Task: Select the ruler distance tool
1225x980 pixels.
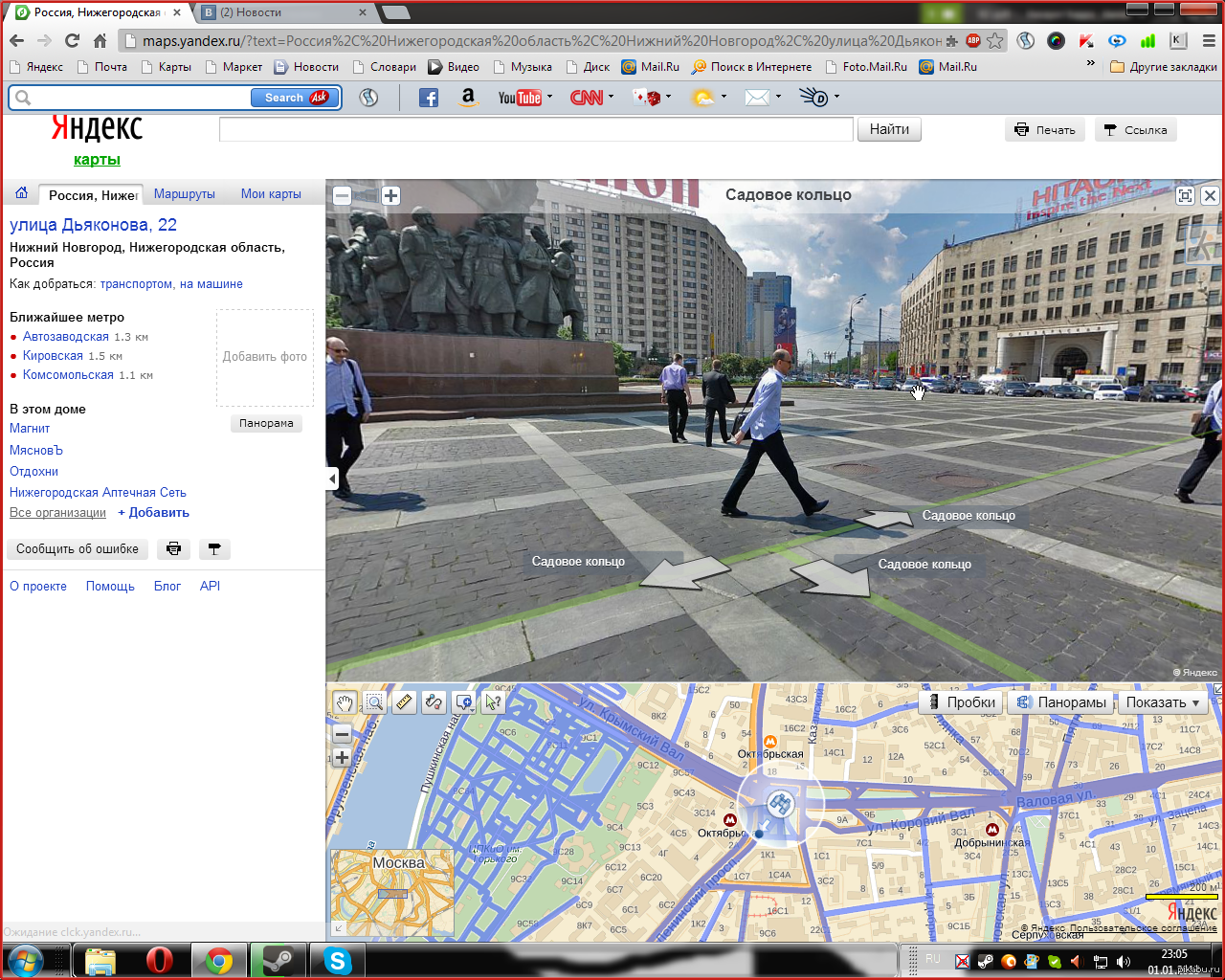Action: [x=404, y=702]
